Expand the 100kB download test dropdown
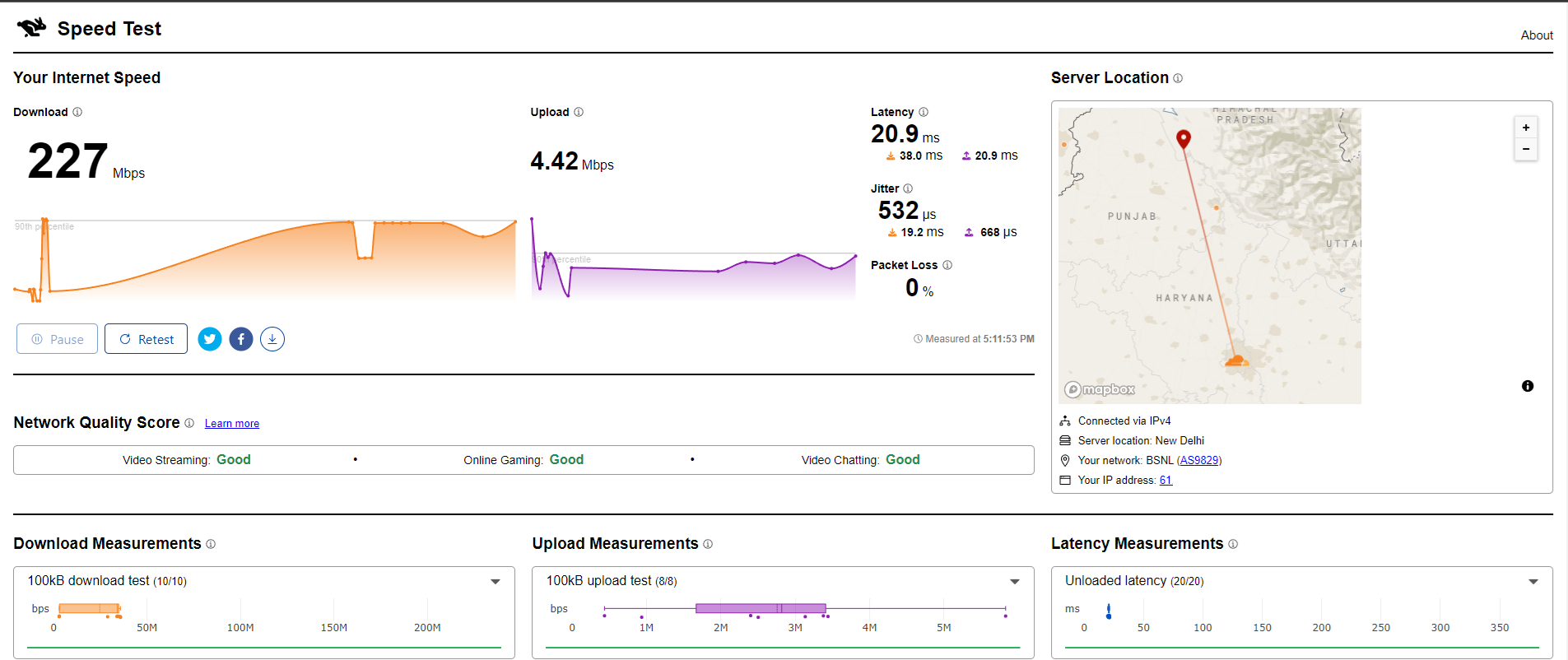Image resolution: width=1568 pixels, height=660 pixels. coord(496,582)
